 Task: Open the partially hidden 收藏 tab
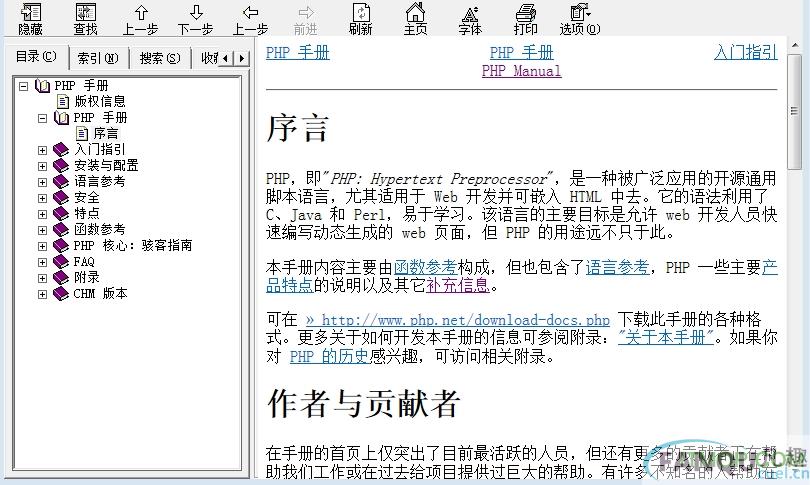point(205,58)
